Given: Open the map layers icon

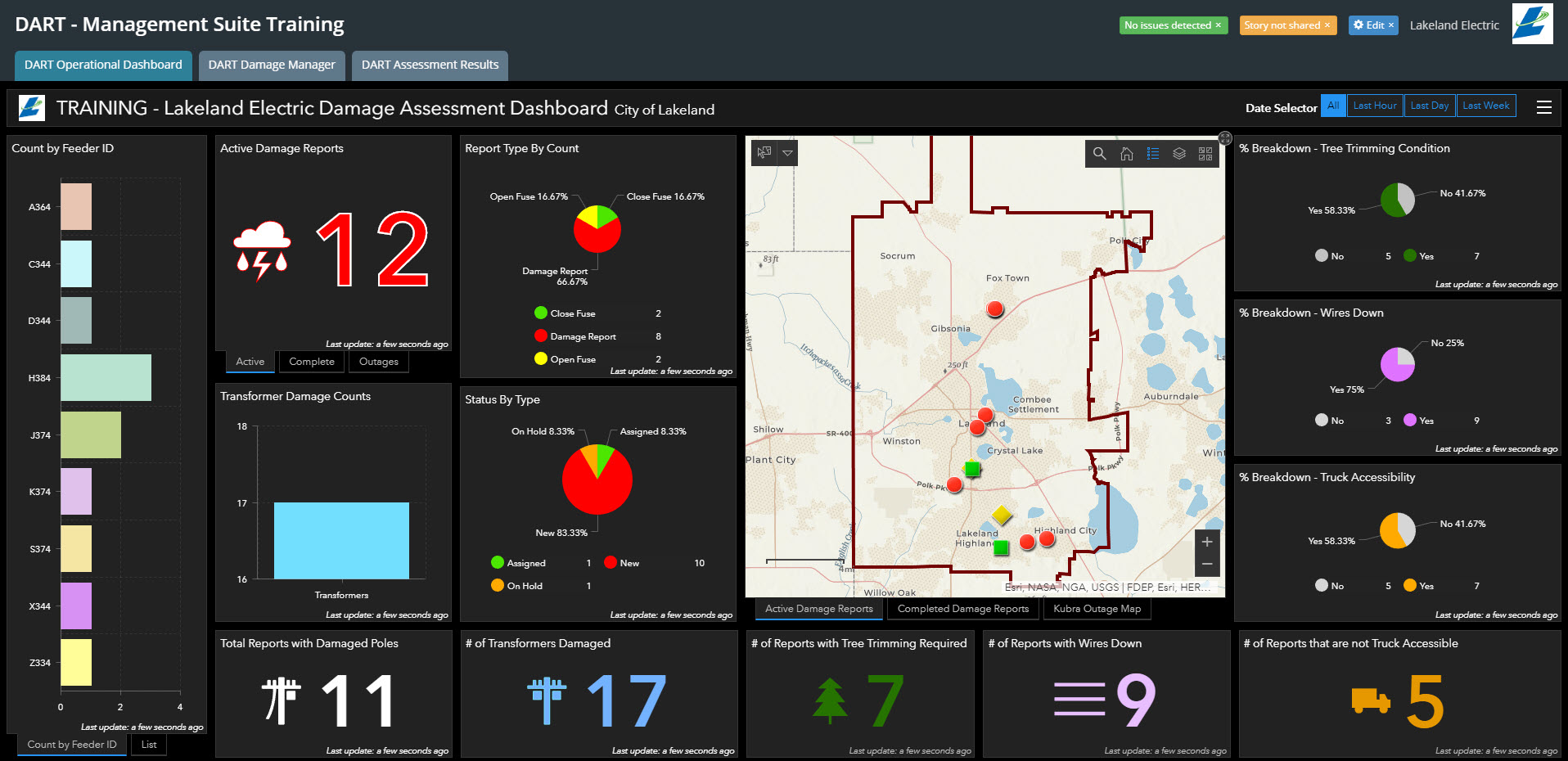Looking at the screenshot, I should (x=1179, y=153).
